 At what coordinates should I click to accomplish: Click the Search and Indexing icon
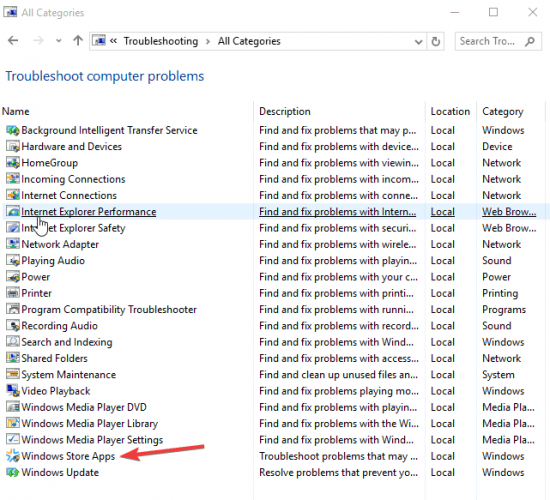point(13,342)
